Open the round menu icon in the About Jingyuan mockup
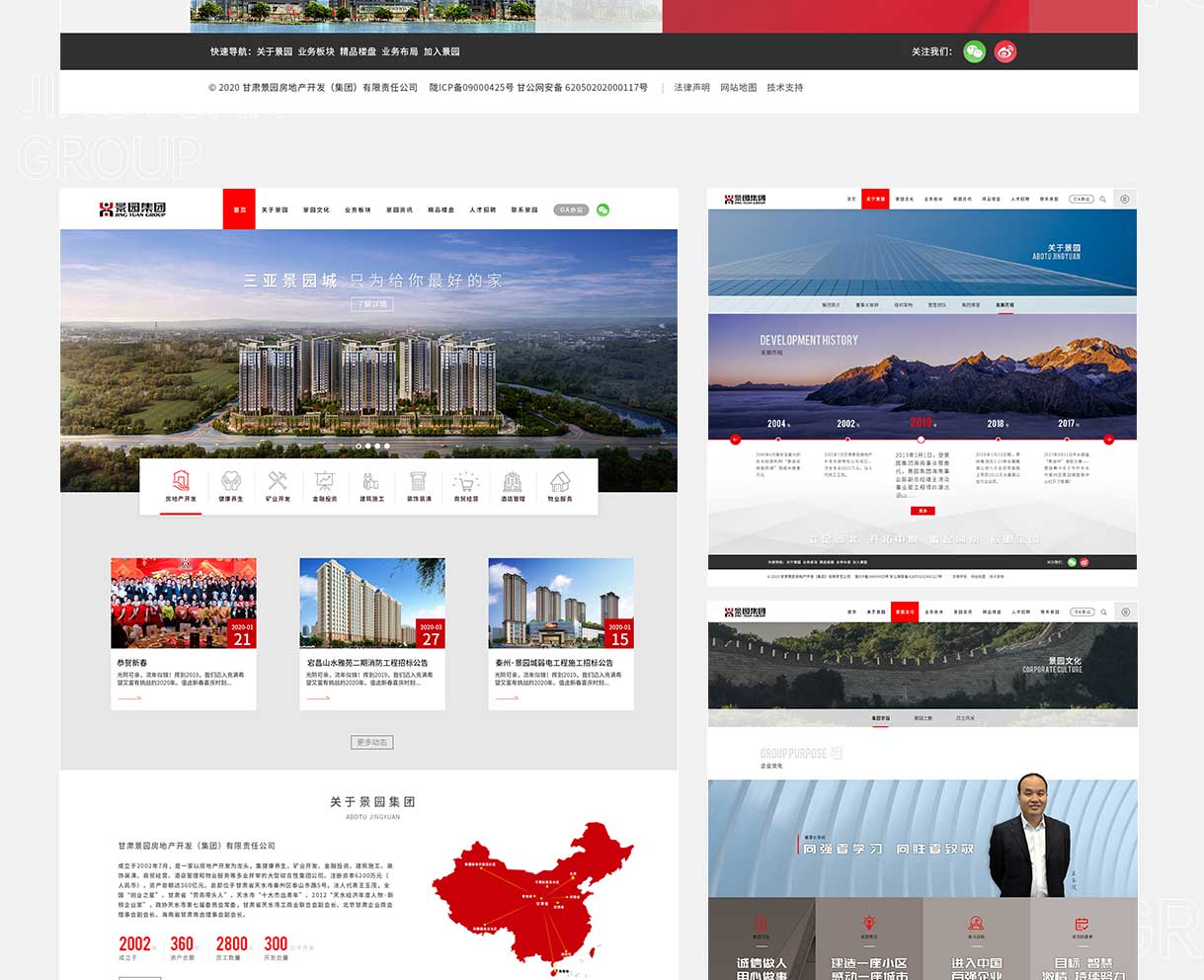1204x980 pixels. click(x=1124, y=199)
